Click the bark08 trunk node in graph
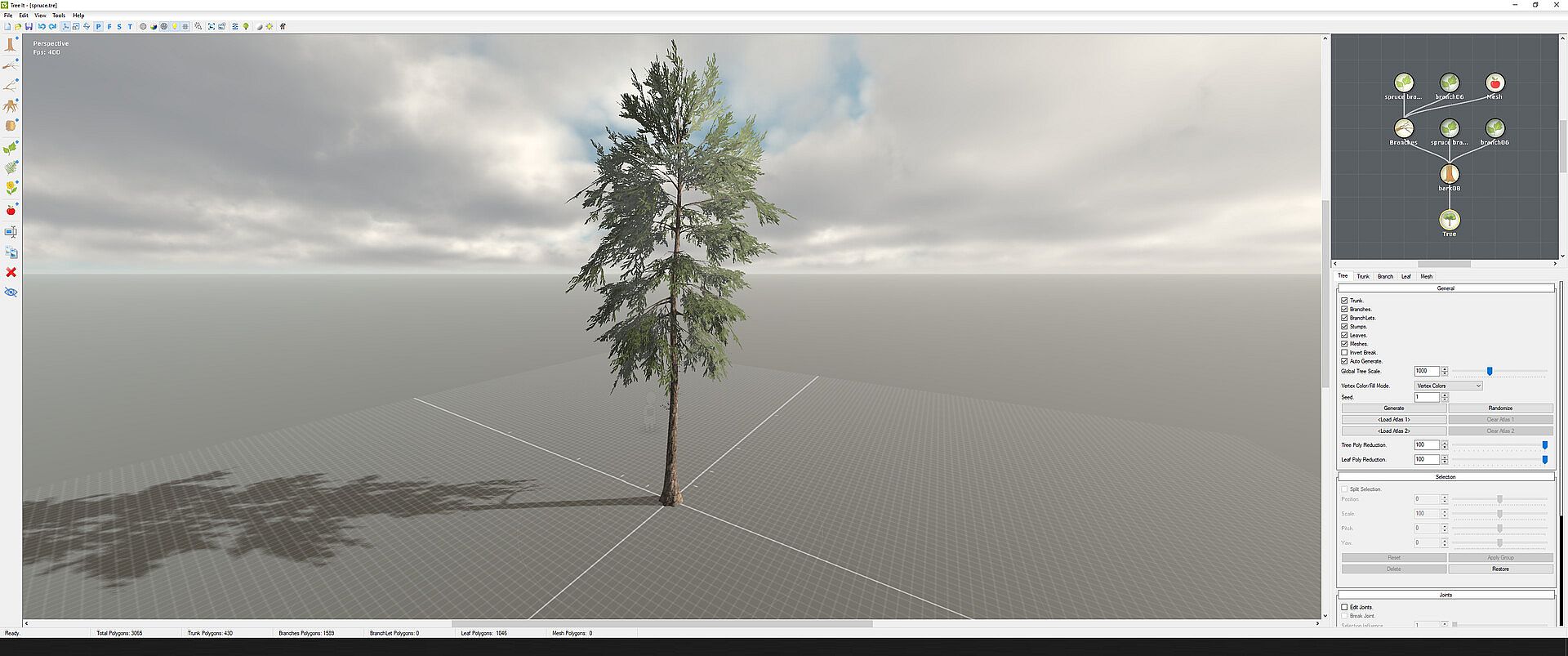Viewport: 1568px width, 656px height. coord(1449,174)
